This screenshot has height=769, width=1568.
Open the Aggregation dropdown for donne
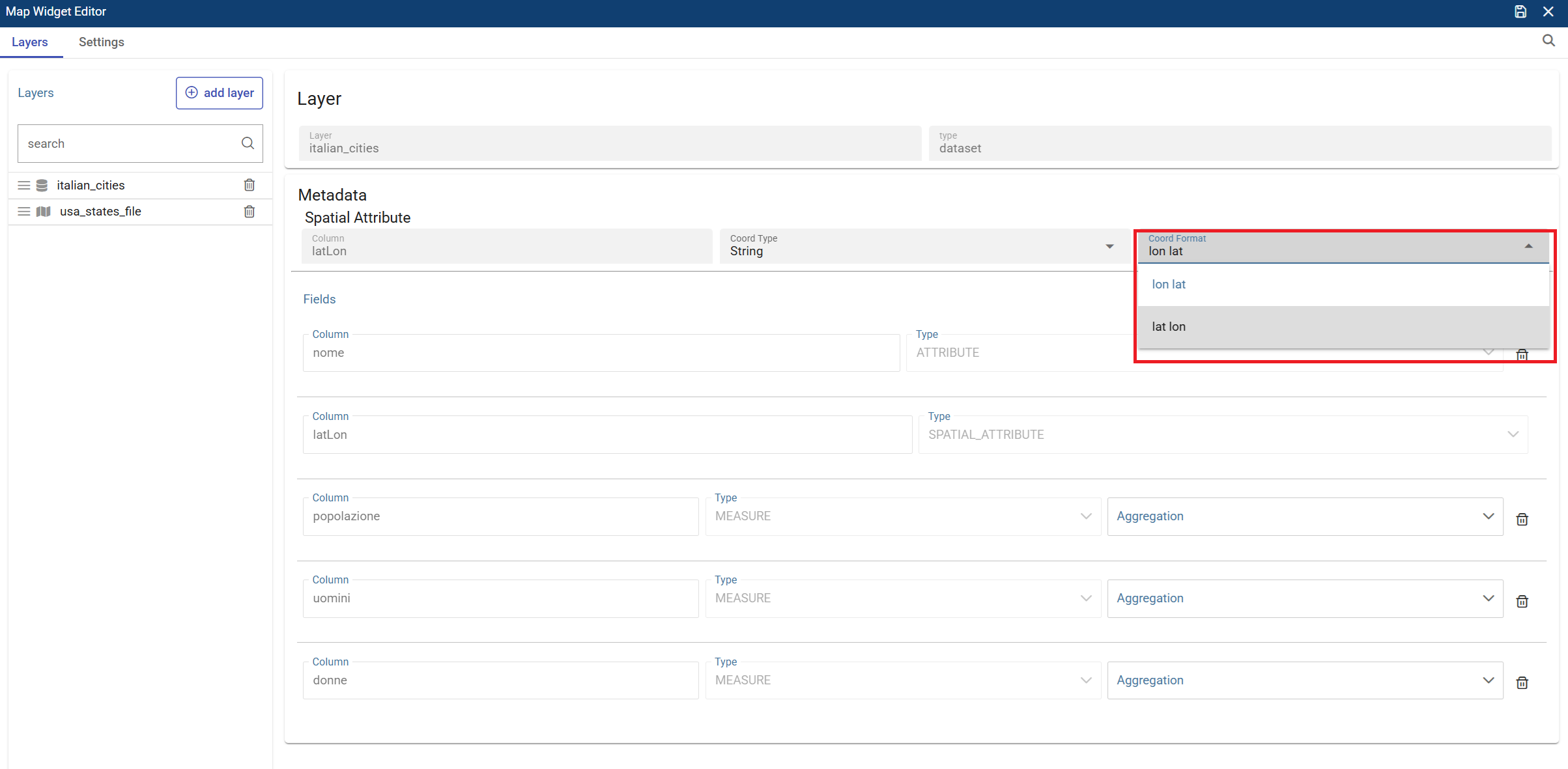(1305, 680)
